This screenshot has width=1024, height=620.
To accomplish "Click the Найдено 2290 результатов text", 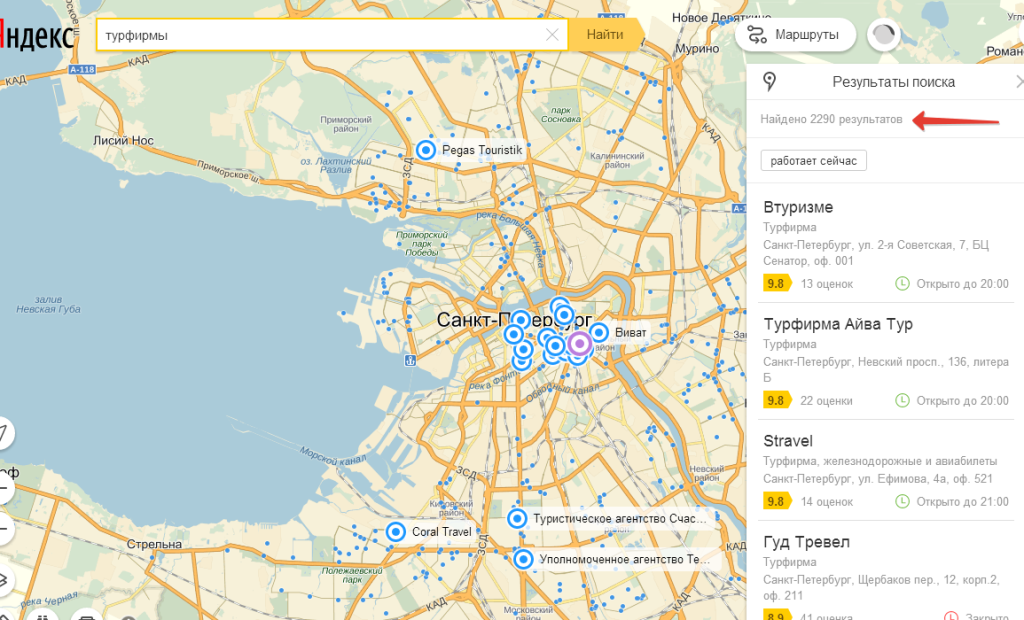I will (831, 120).
